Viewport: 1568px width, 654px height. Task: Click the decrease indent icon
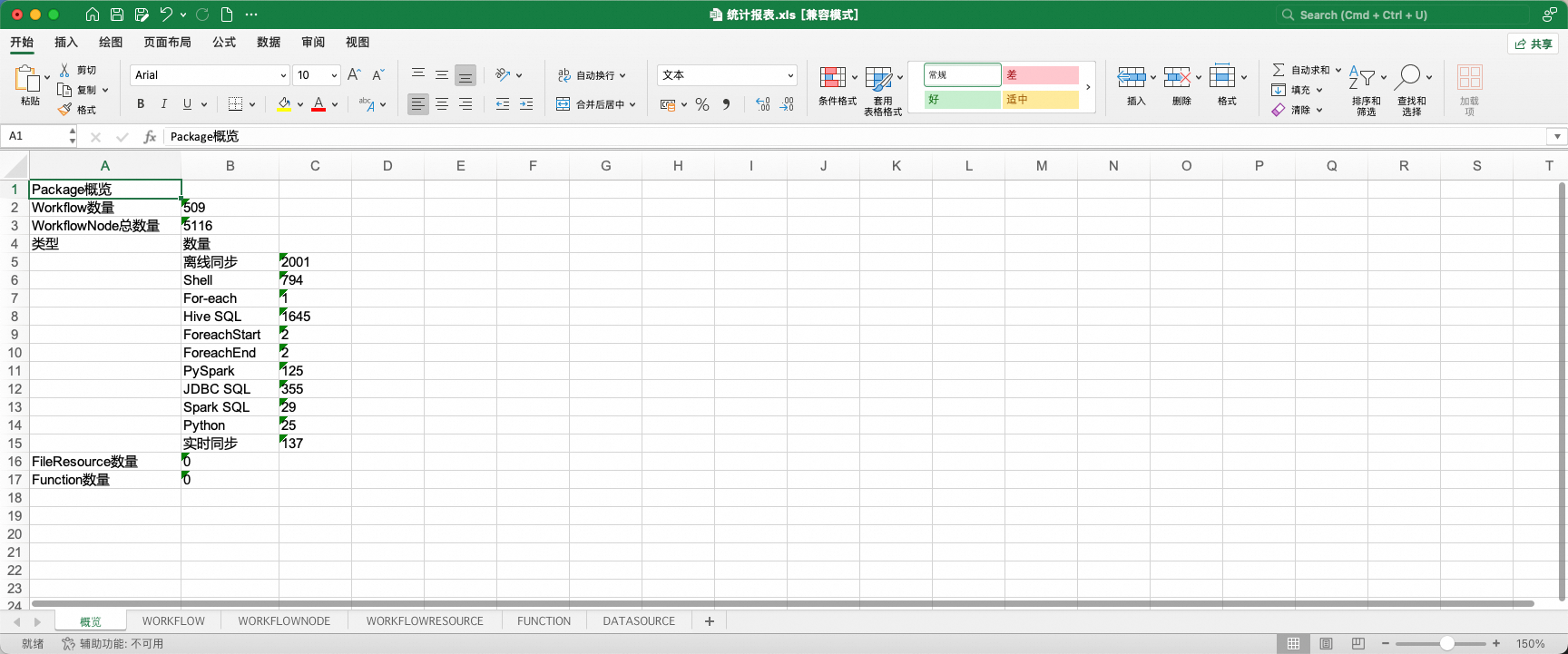503,104
